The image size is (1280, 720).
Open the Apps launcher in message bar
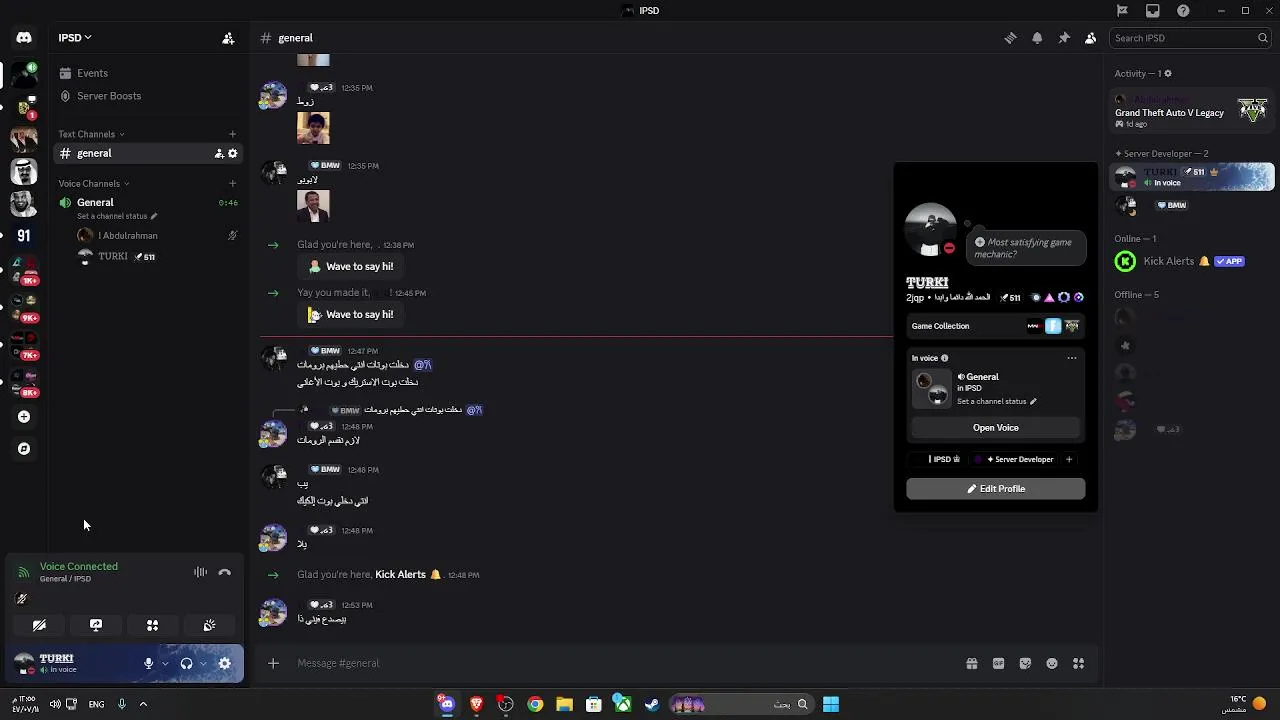1078,663
